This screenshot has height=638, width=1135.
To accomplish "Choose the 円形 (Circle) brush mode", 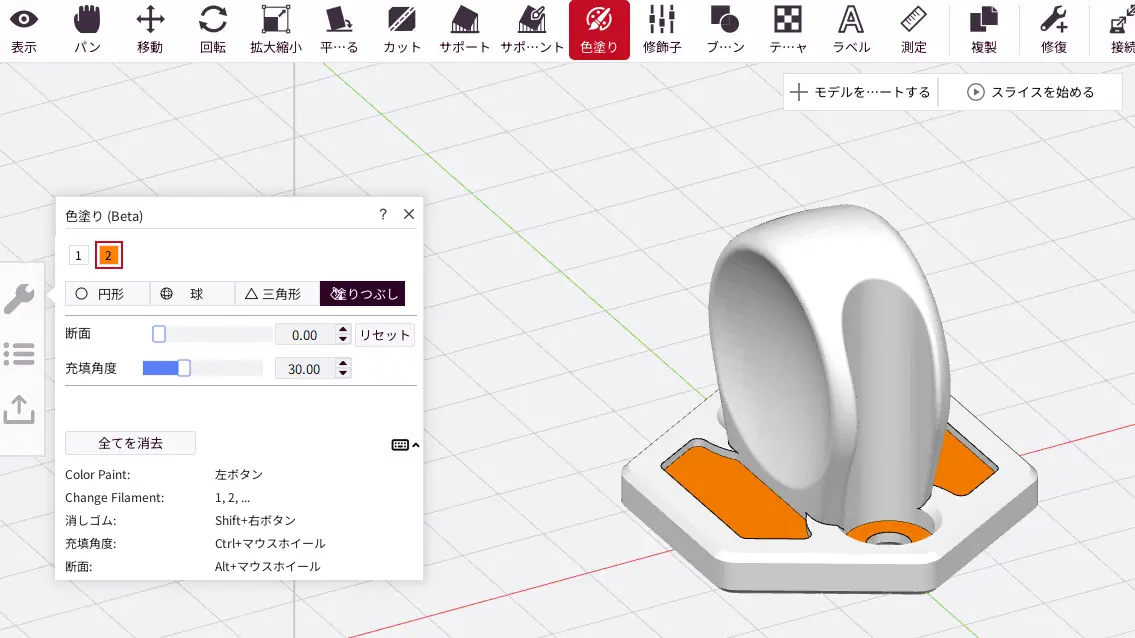I will (107, 294).
